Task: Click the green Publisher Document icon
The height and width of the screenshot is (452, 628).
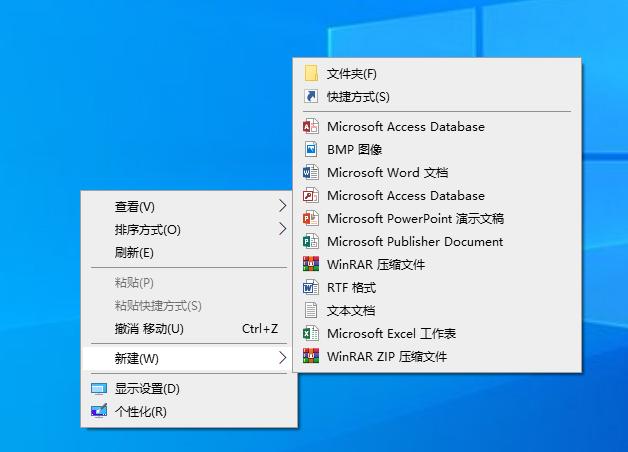Action: pyautogui.click(x=311, y=241)
